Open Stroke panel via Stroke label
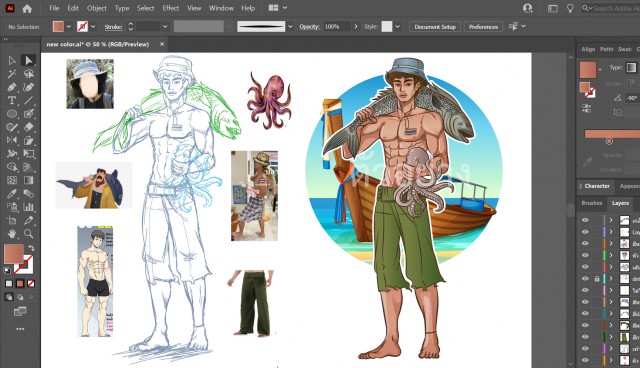 113,27
